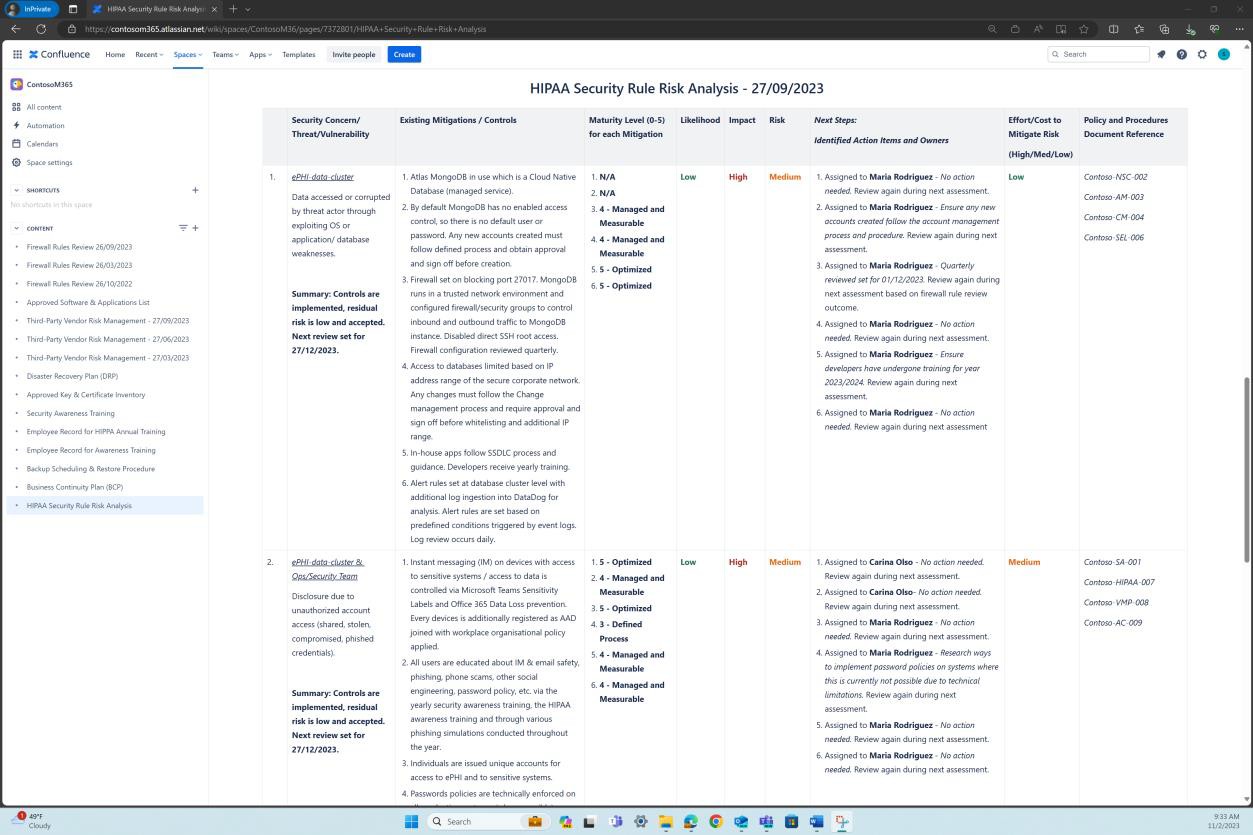Collapse the CONTENT section
The image size is (1253, 835).
(16, 228)
